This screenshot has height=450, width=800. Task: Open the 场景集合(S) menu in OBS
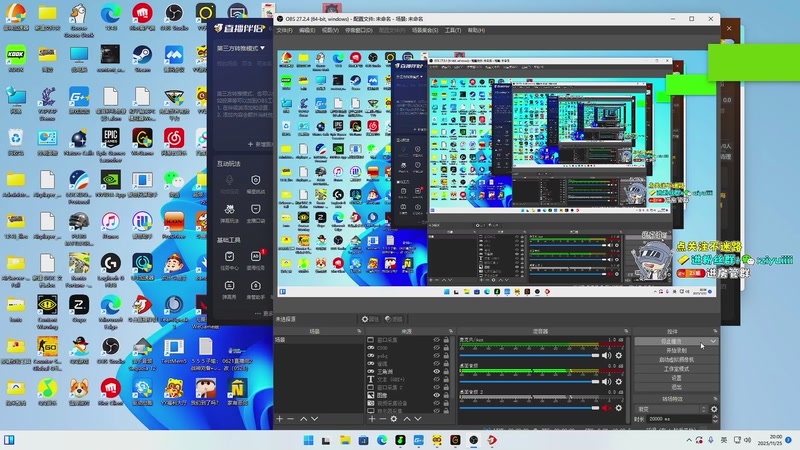(x=425, y=31)
